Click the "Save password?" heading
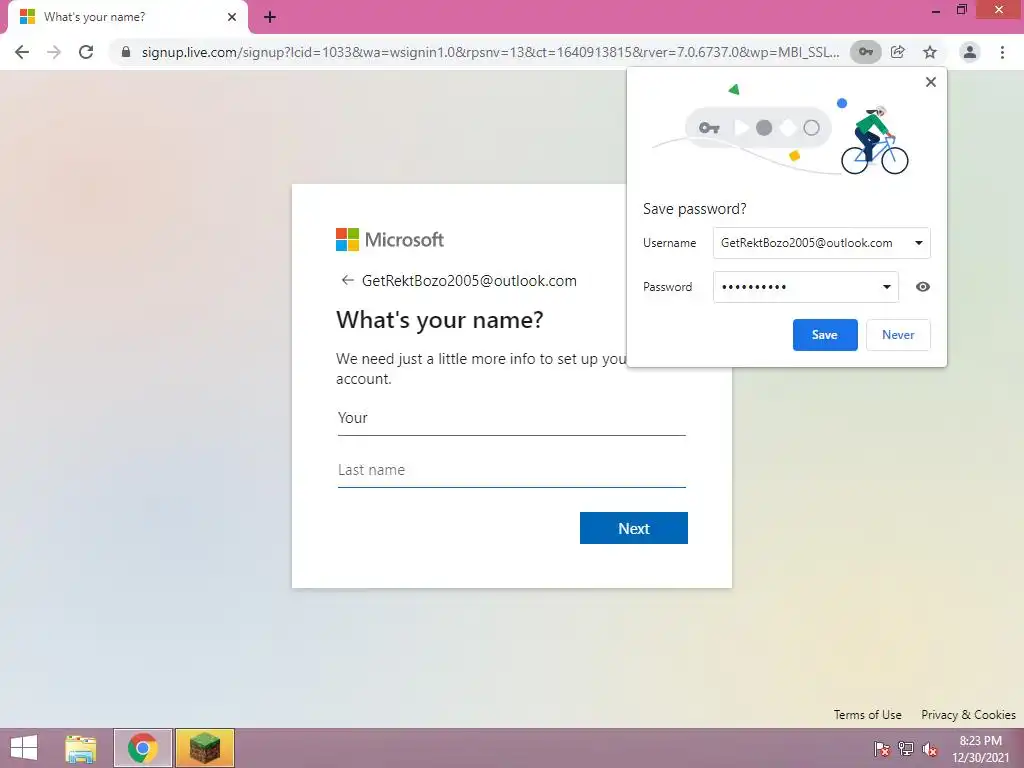1024x768 pixels. click(694, 209)
